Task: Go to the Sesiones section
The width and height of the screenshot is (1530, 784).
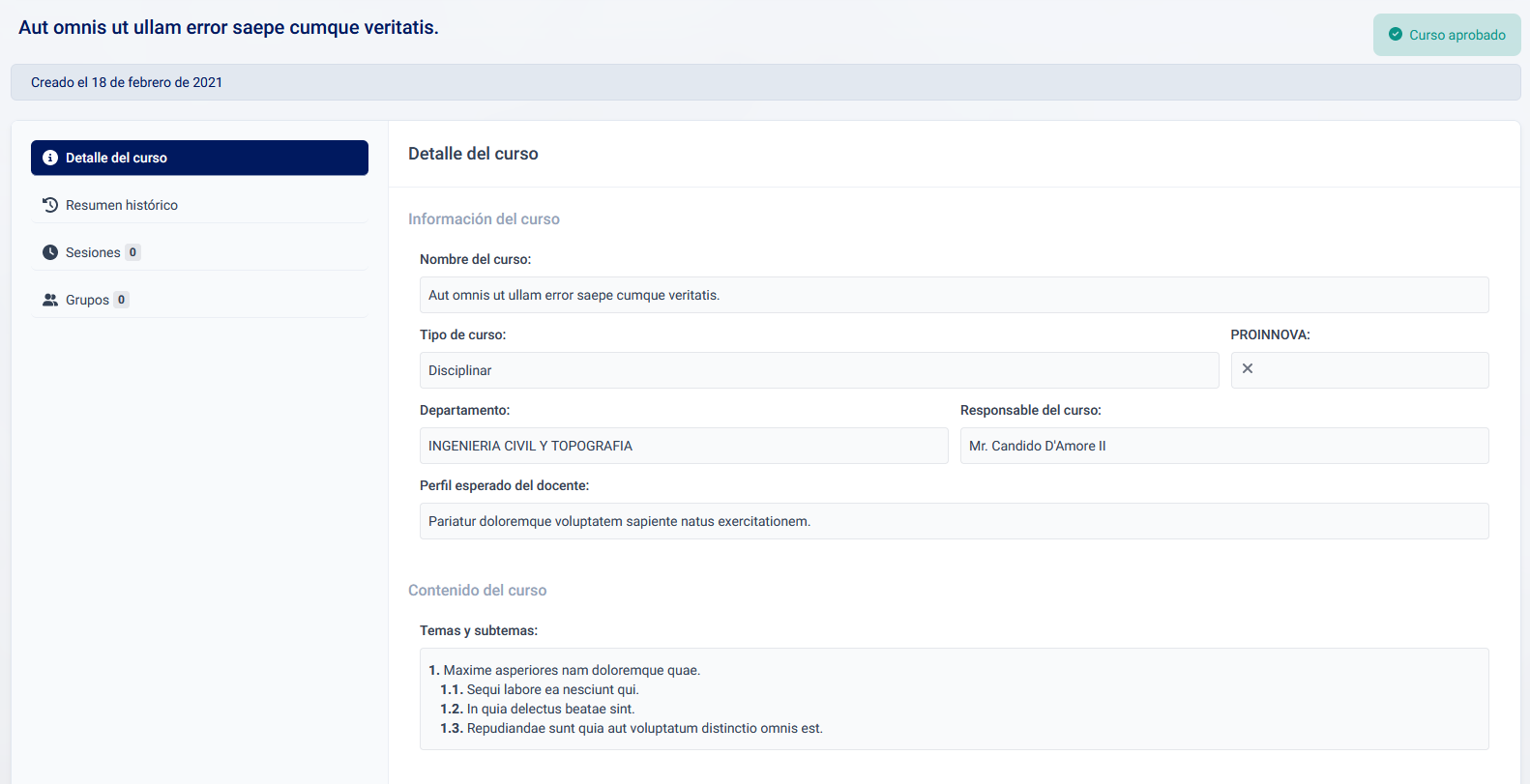Action: click(93, 252)
